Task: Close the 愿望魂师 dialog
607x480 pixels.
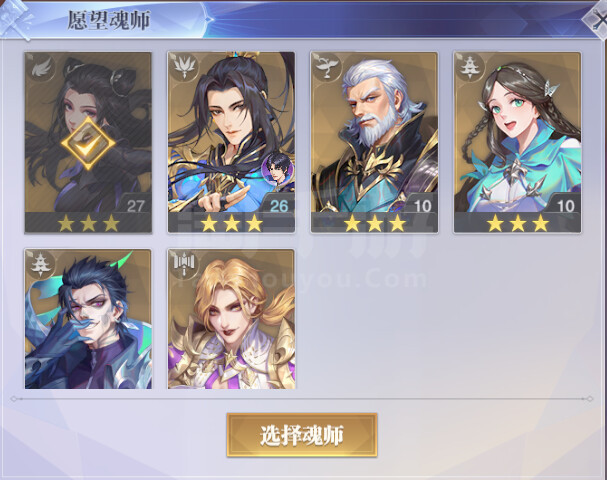Action: coord(596,20)
